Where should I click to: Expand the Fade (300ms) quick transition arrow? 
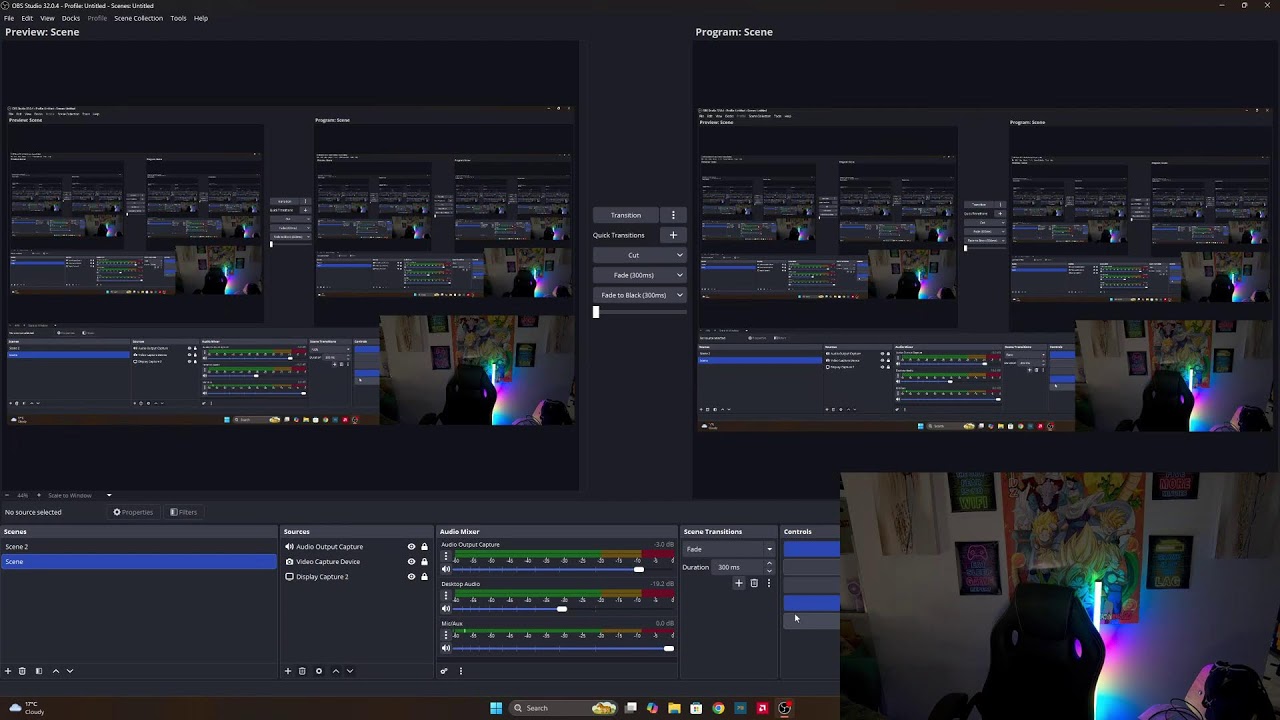(679, 275)
